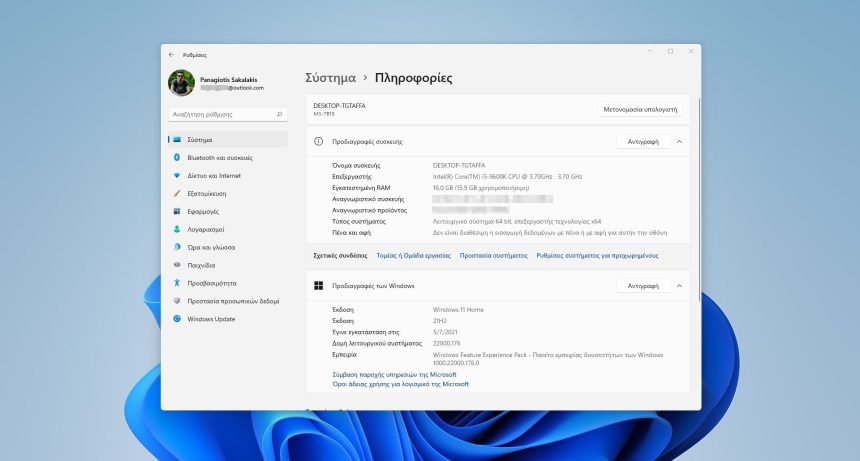Click the 5/7/2021 install date value
The image size is (860, 461).
coord(445,332)
